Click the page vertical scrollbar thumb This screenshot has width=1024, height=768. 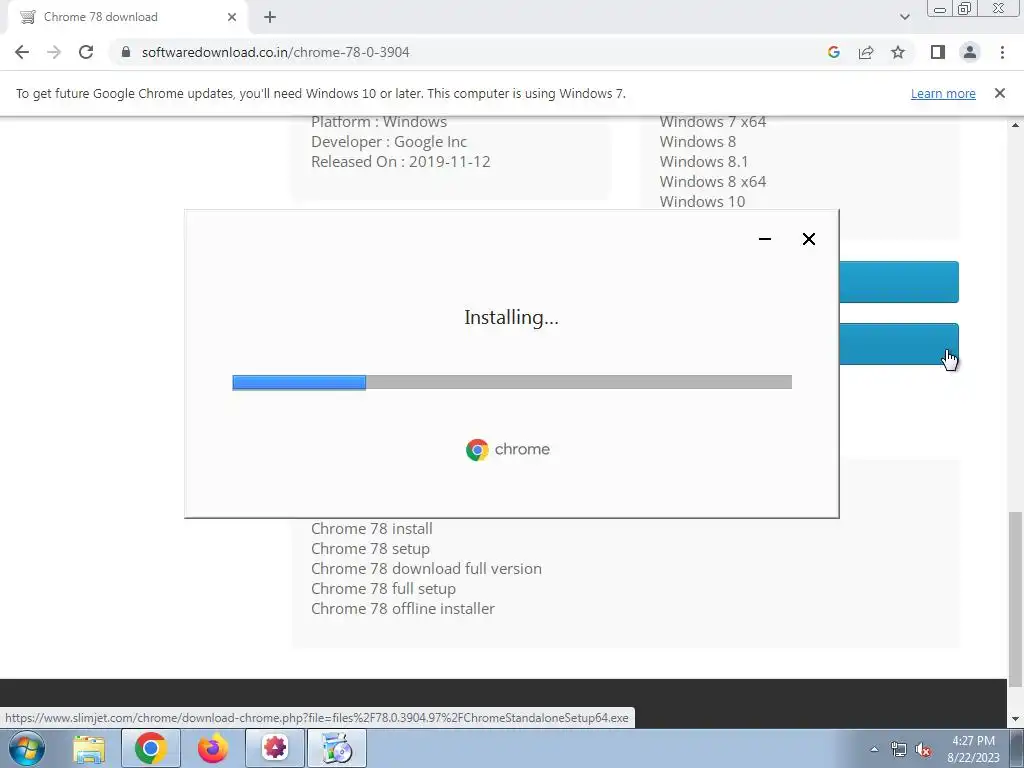click(1015, 600)
